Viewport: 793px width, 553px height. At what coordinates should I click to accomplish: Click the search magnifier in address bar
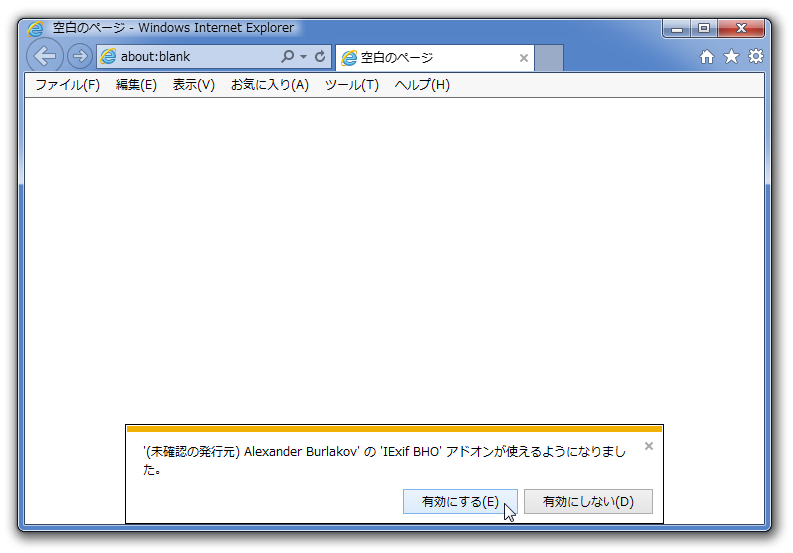[287, 56]
